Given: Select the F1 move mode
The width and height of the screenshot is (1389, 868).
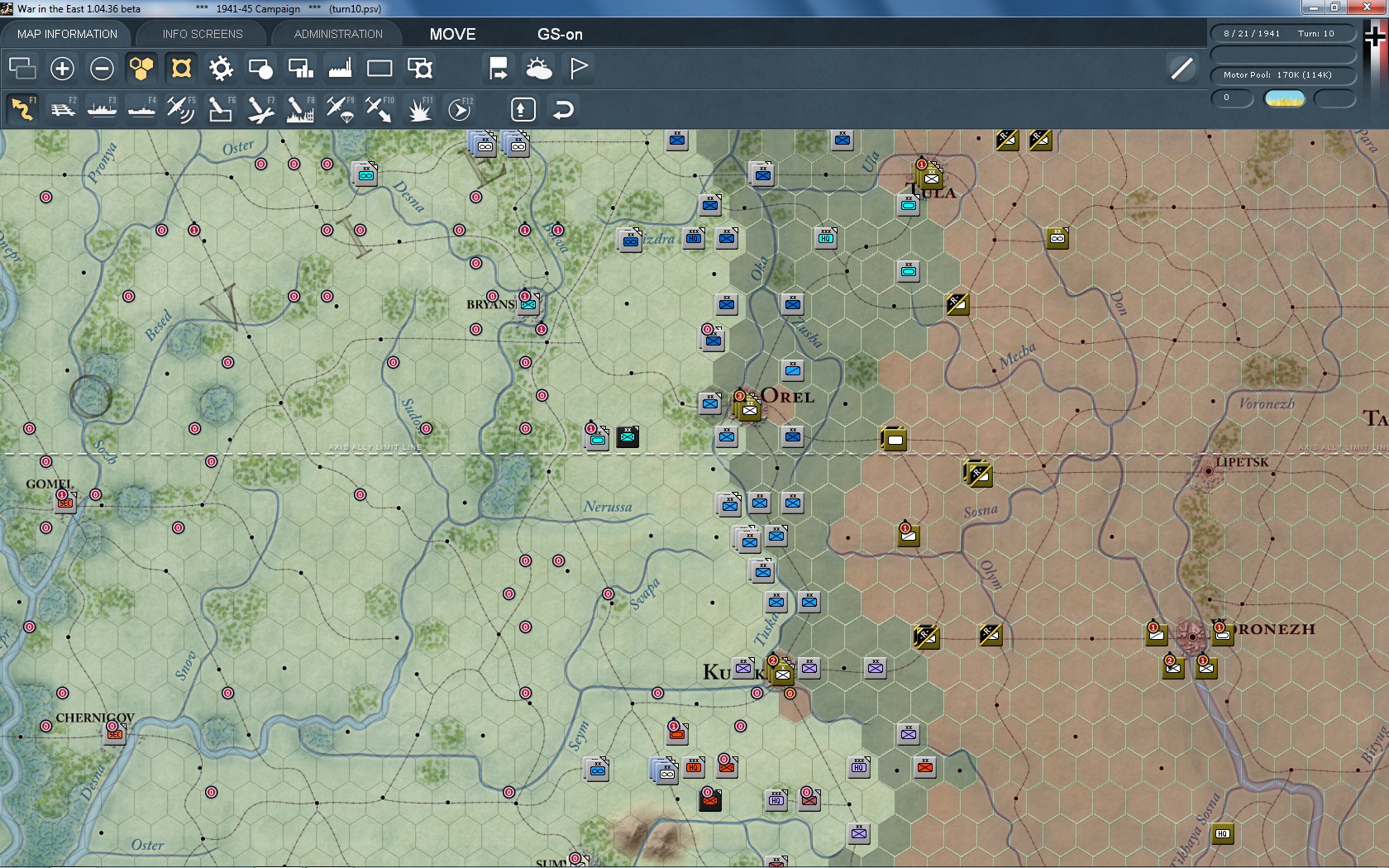Looking at the screenshot, I should tap(22, 109).
